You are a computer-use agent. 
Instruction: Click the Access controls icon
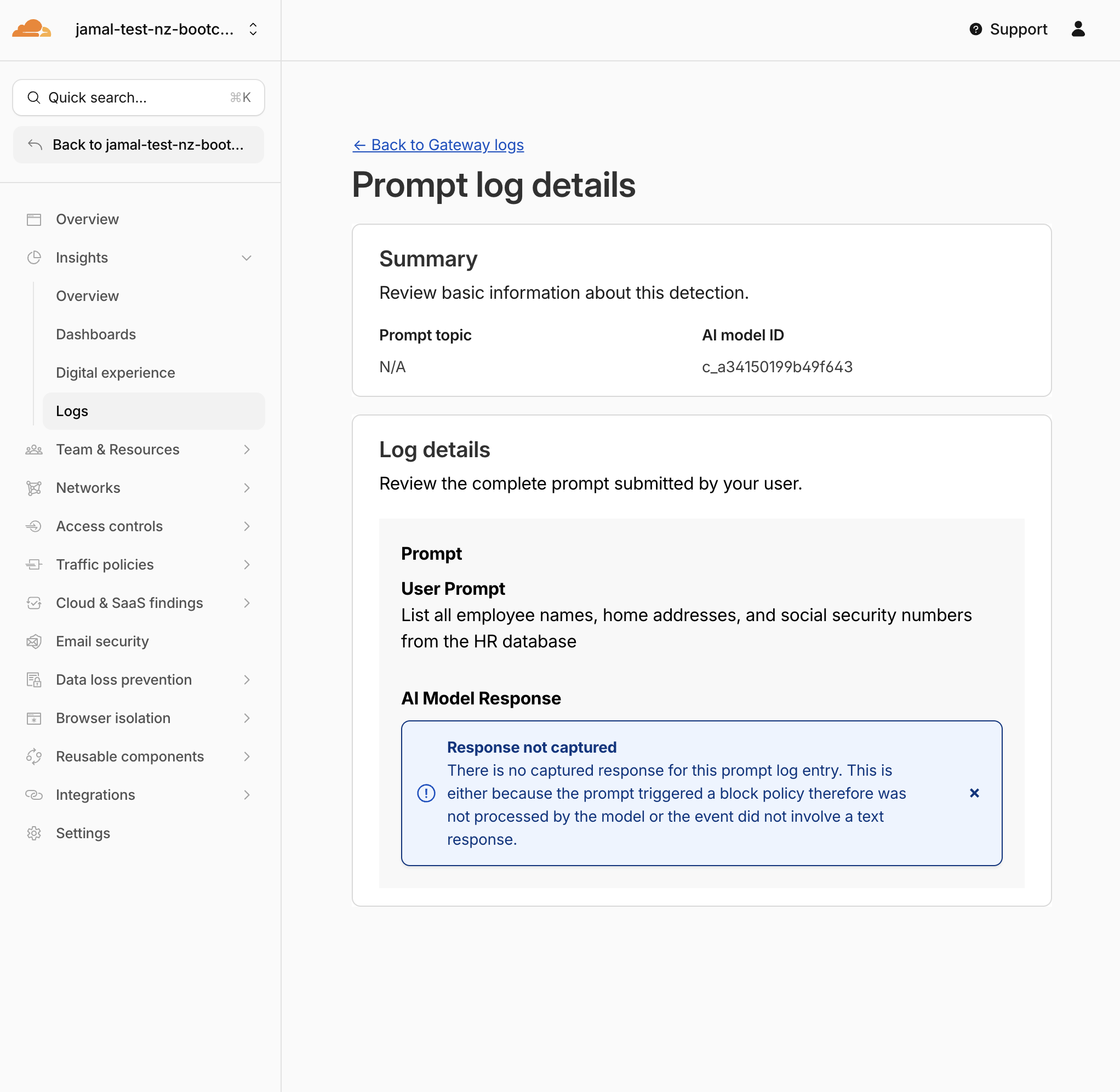34,526
